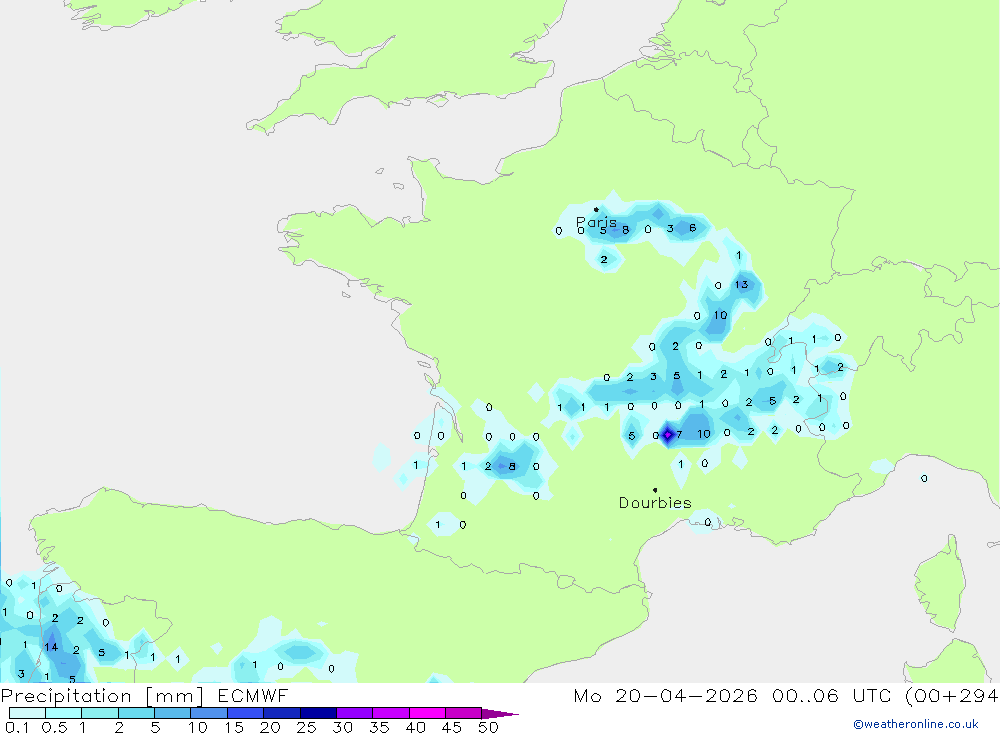Pick the 25–30 mm dark navy legend swatch

318,713
